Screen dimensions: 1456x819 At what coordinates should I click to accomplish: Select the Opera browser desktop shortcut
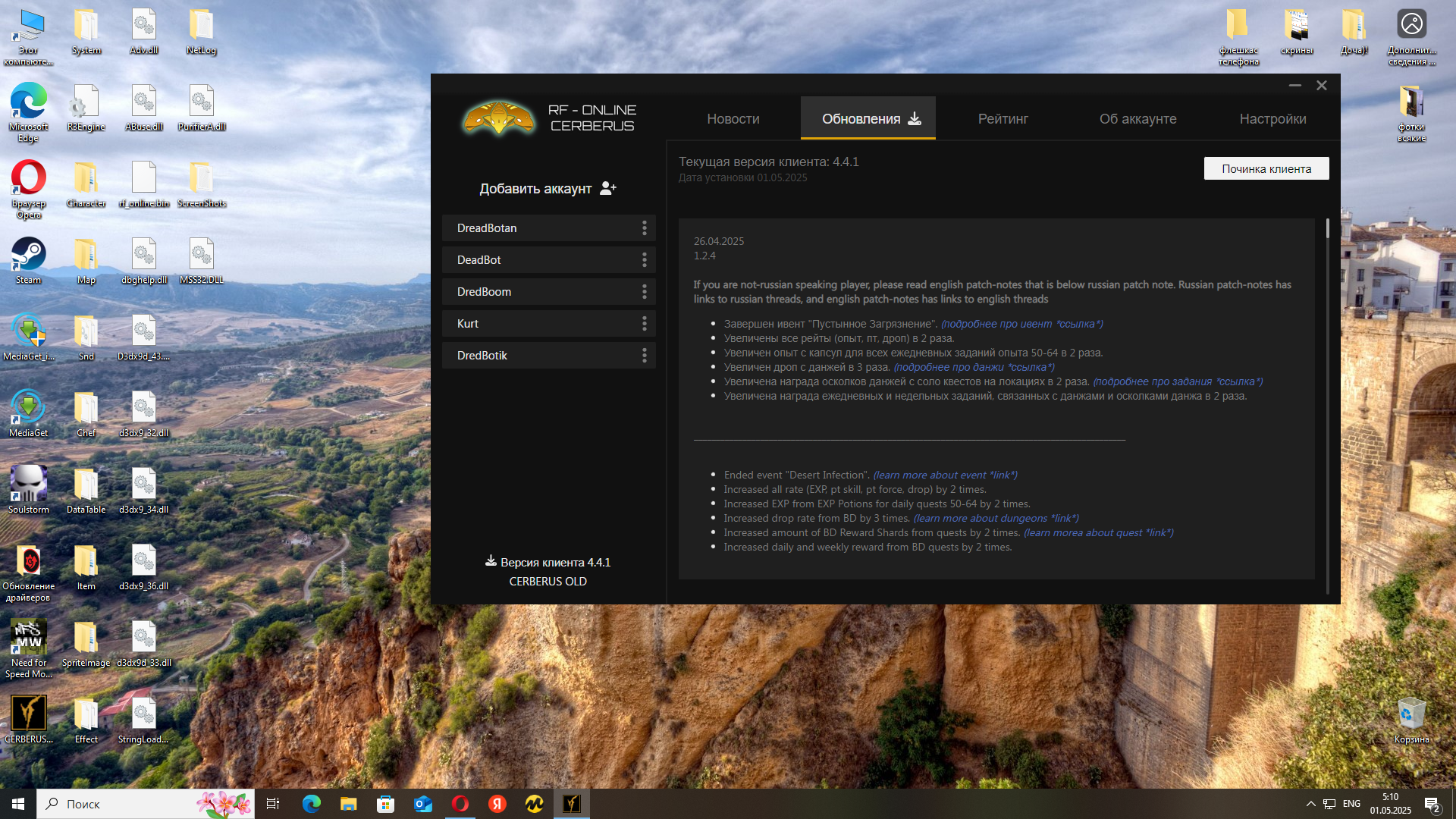(29, 190)
